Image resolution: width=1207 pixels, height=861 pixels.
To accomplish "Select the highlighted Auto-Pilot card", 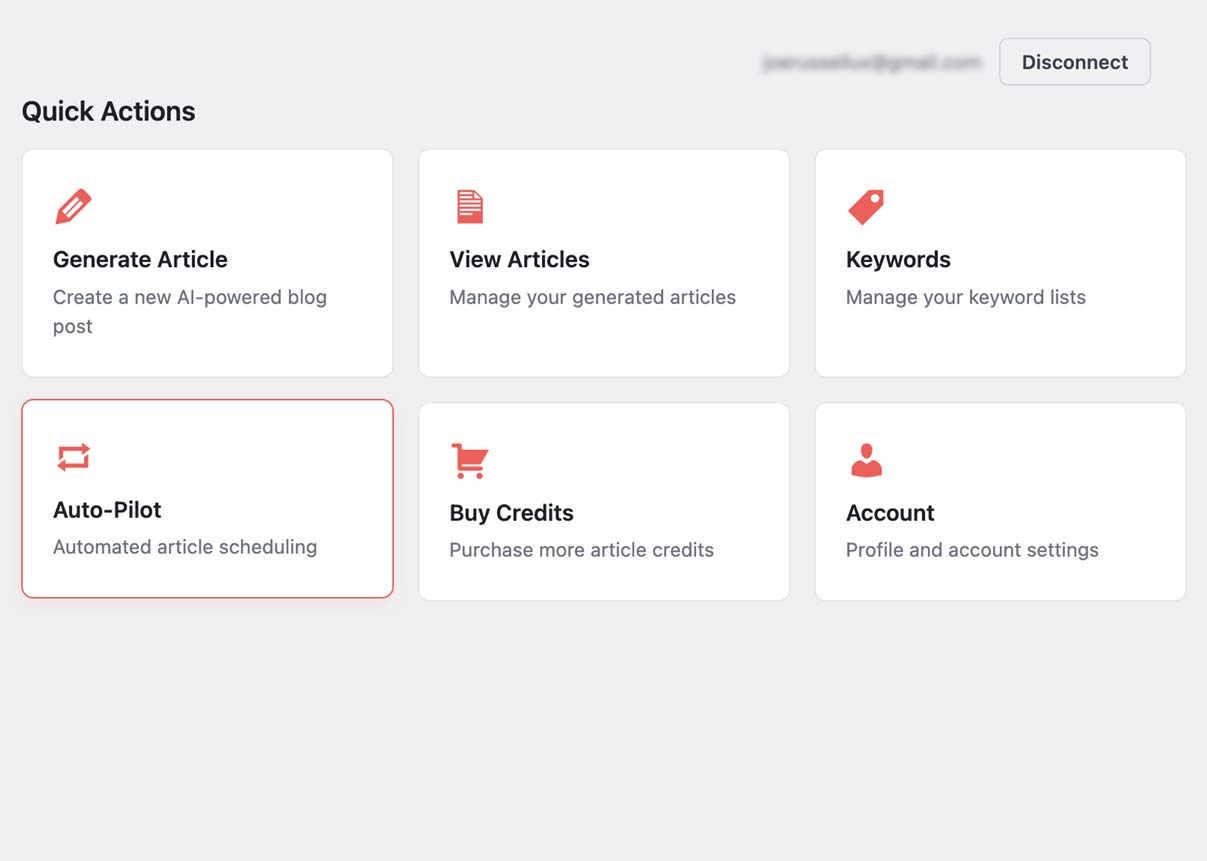I will tap(207, 499).
